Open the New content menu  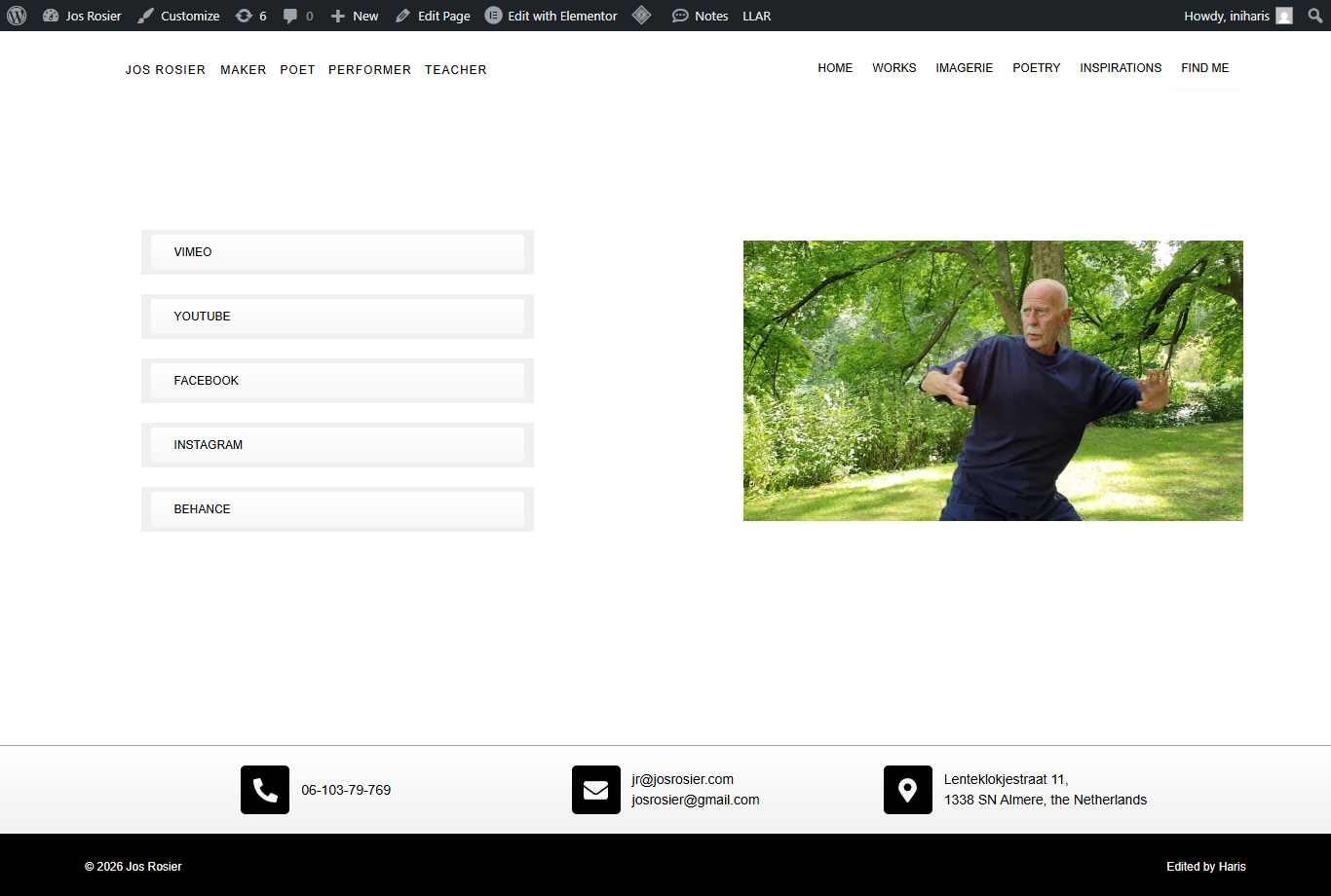(x=355, y=16)
